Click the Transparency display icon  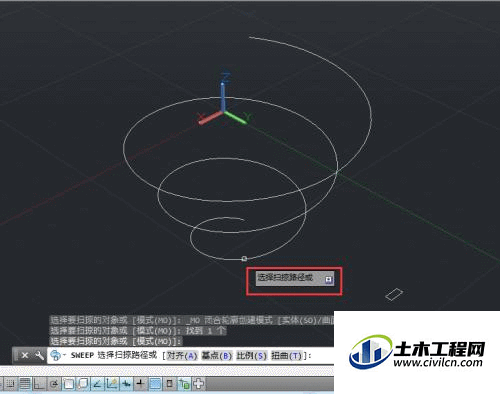pos(155,384)
